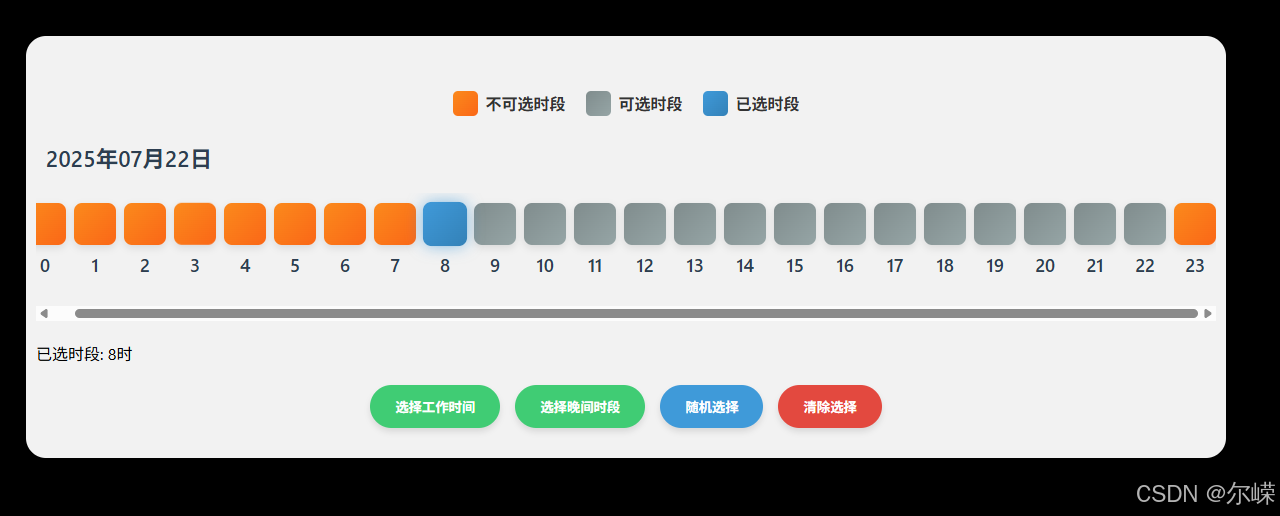This screenshot has width=1280, height=516.
Task: Click the 已选时段 legend label
Action: pos(768,104)
